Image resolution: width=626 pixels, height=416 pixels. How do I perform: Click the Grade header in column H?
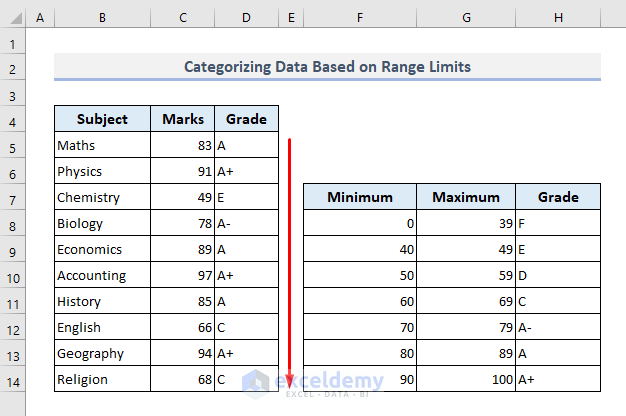(558, 197)
